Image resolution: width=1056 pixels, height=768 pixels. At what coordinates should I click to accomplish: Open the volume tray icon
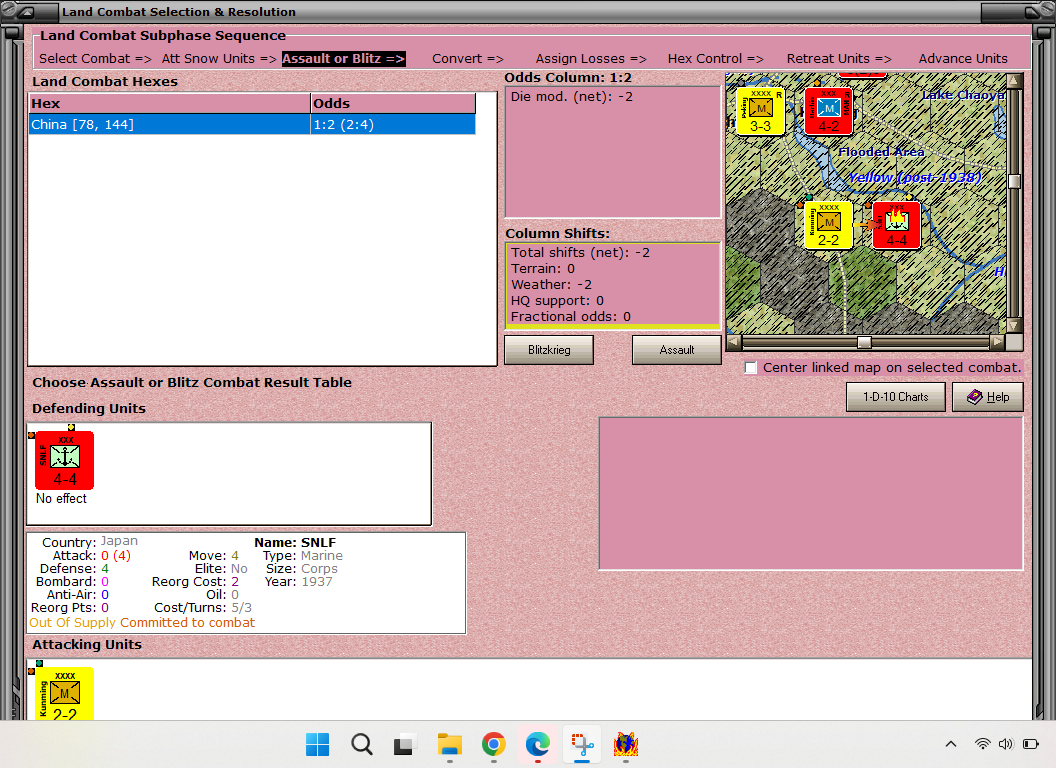click(1005, 744)
